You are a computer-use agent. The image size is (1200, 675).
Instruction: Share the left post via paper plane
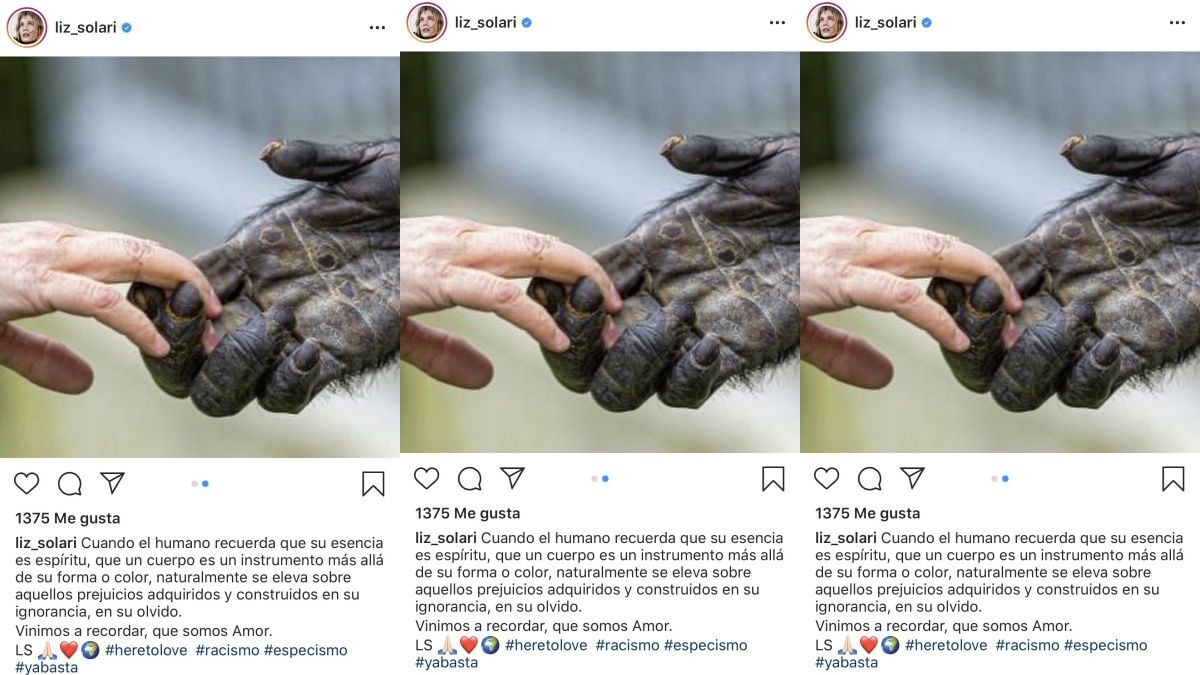coord(112,484)
